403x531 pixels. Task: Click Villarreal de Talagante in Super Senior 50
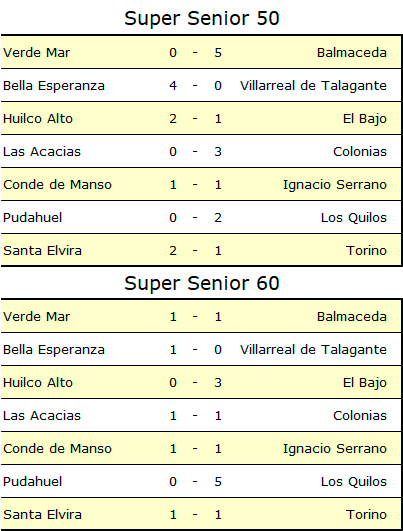tap(313, 86)
